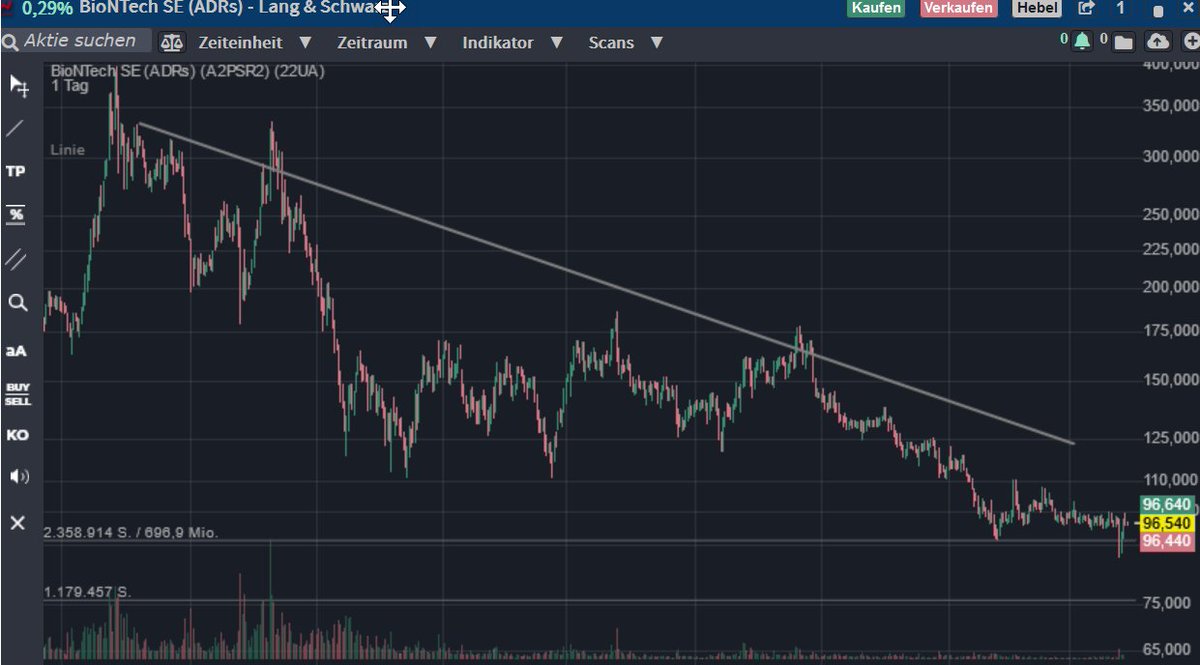The width and height of the screenshot is (1200, 665).
Task: Click the red 96,440 price label
Action: click(1166, 541)
